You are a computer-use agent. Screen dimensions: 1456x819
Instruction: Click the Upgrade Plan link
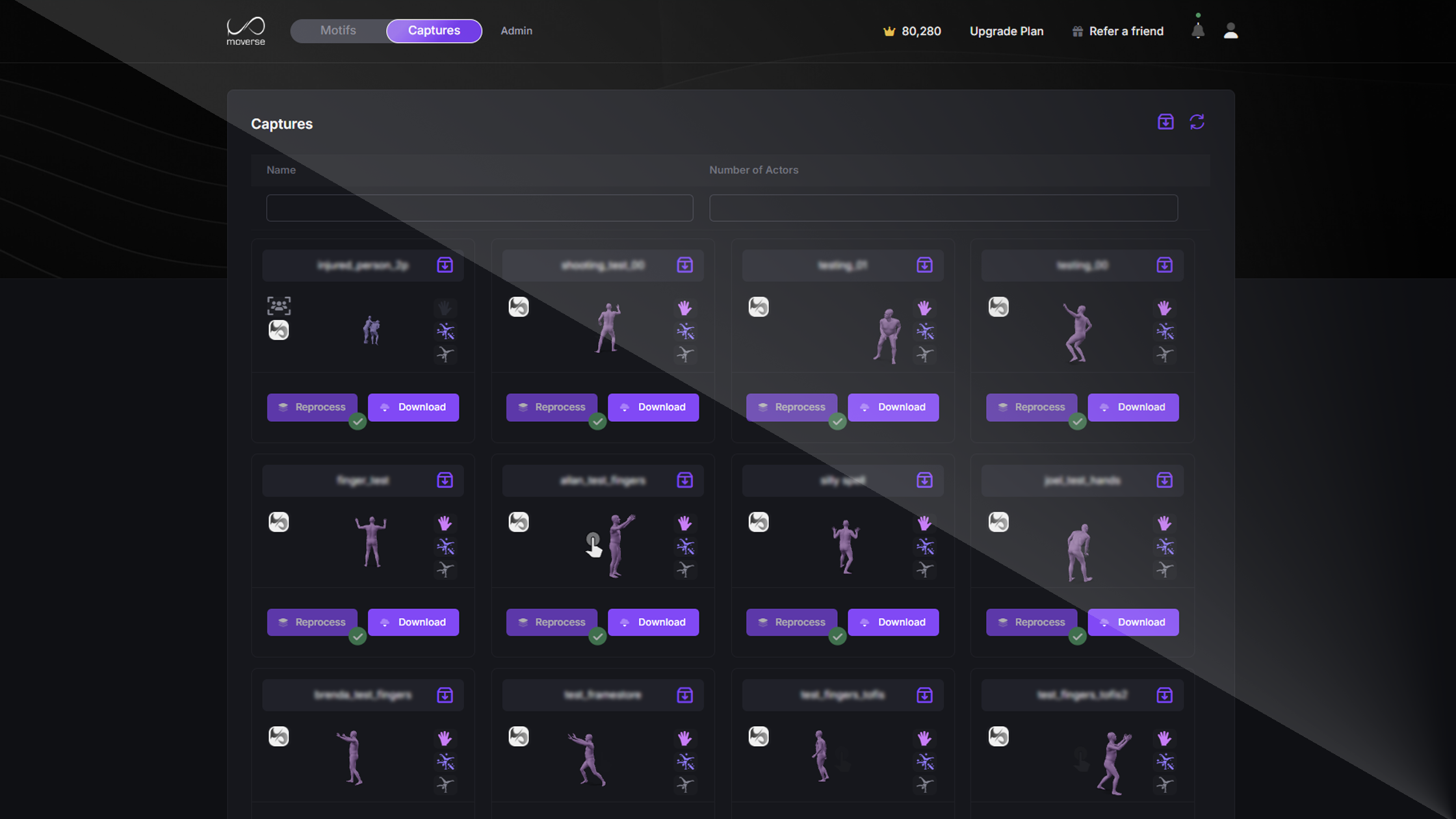click(x=1006, y=31)
